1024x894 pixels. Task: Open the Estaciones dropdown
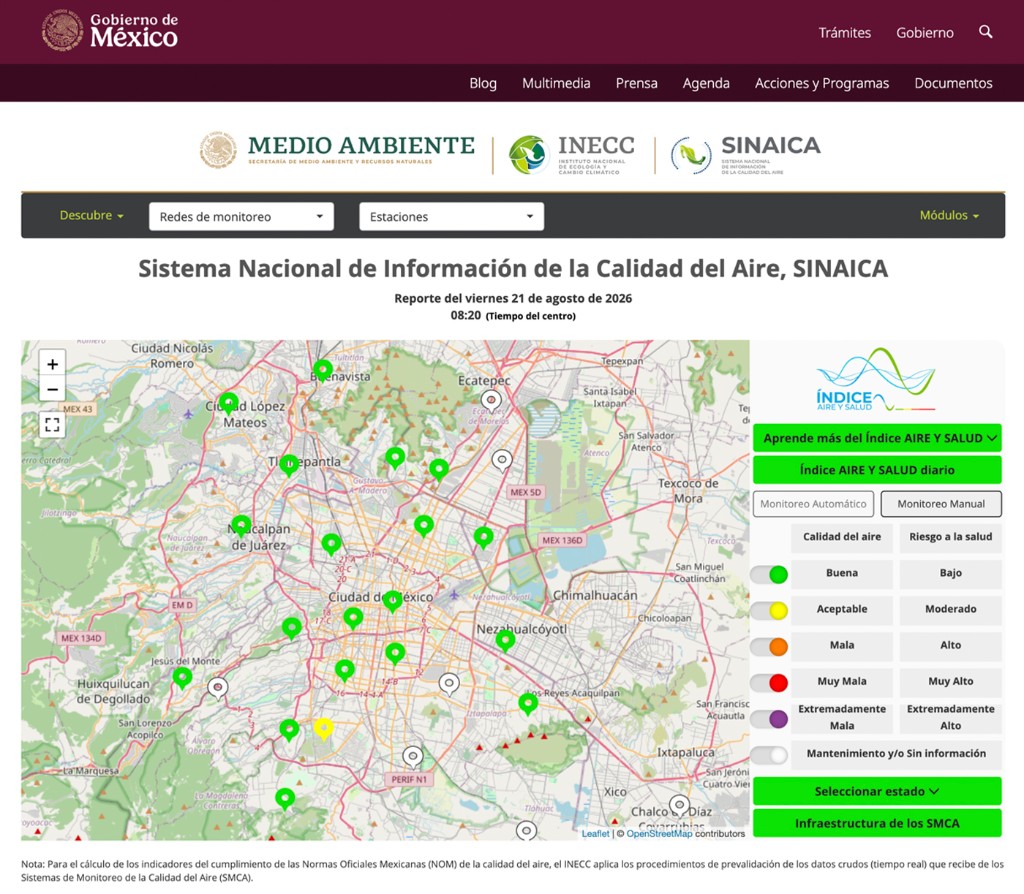point(451,216)
